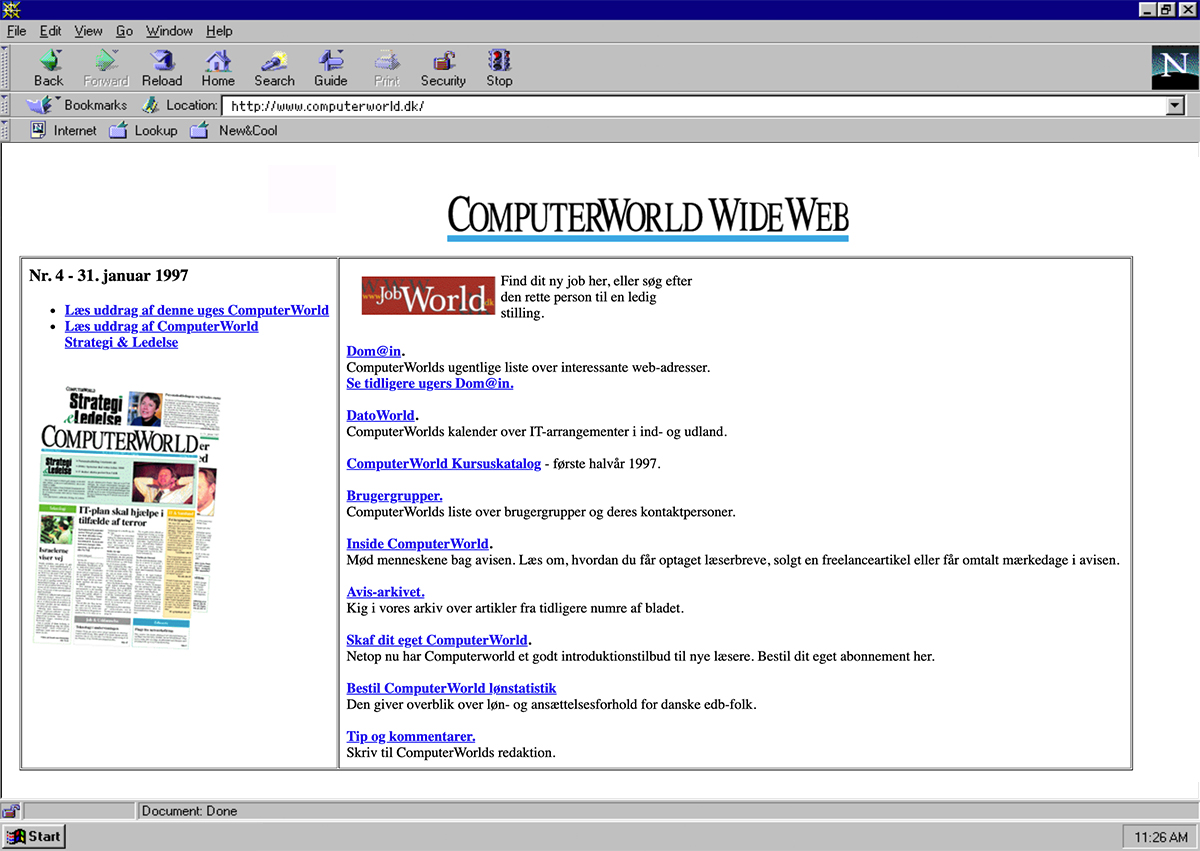Click the taskbar clock showing 11:26 AM
1200x851 pixels.
click(x=1158, y=836)
